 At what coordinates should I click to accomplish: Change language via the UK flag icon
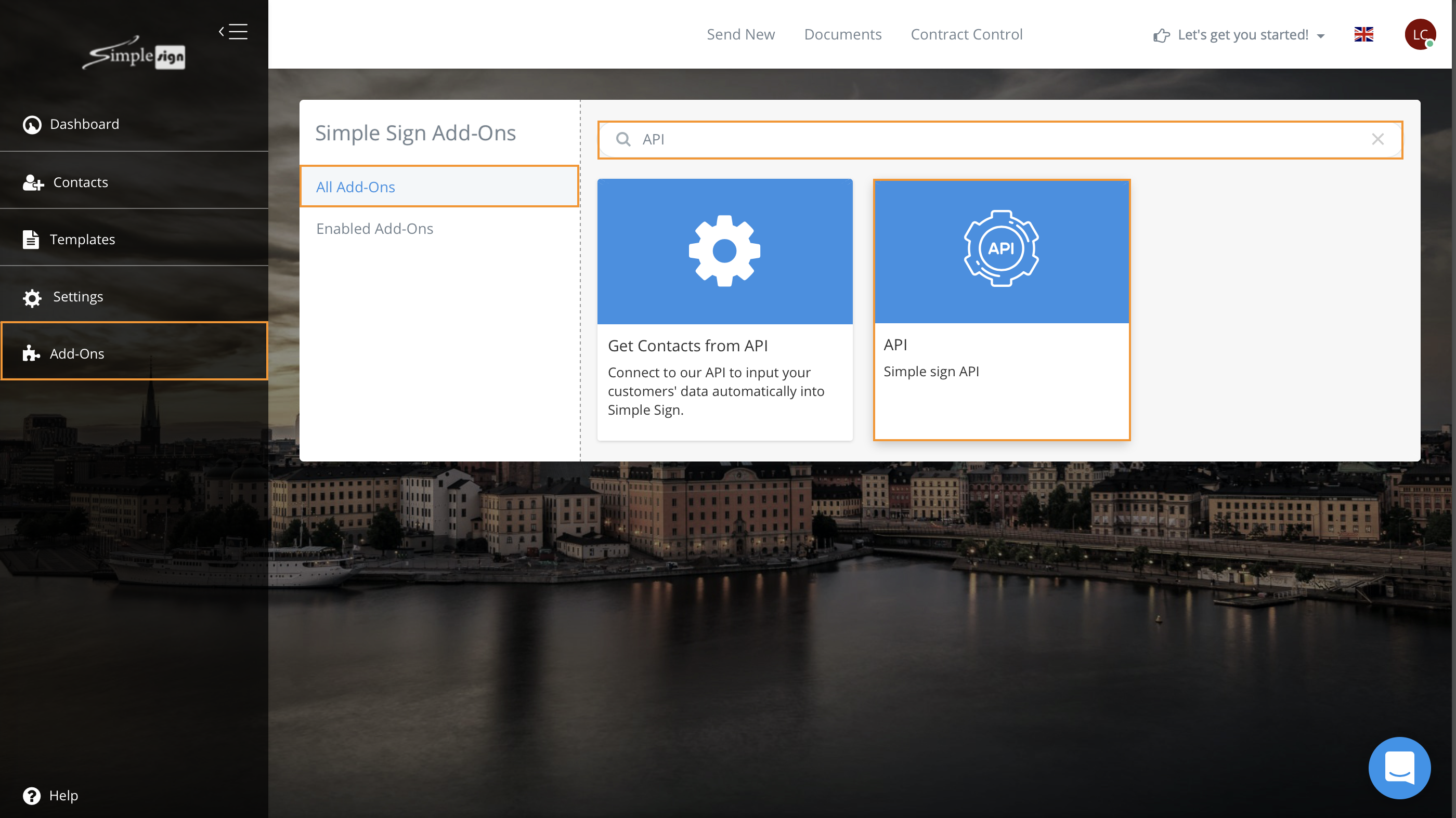(x=1363, y=34)
